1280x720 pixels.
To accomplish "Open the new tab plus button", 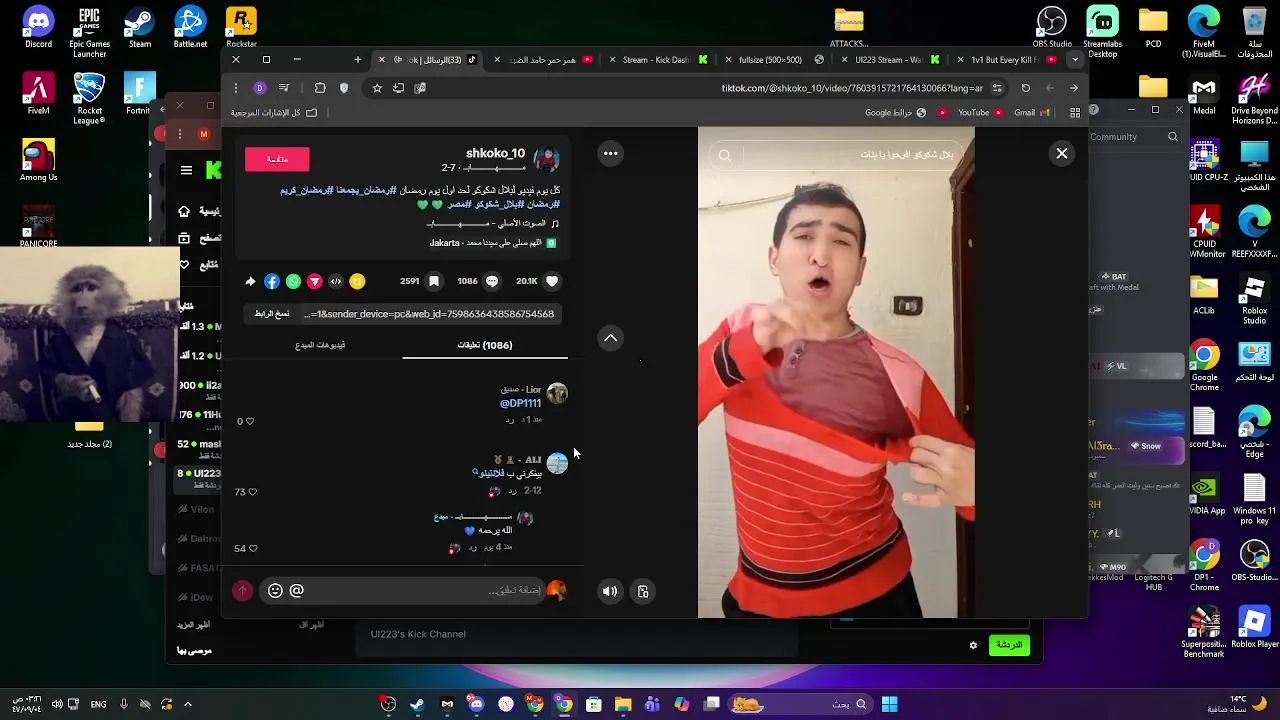I will pyautogui.click(x=357, y=60).
